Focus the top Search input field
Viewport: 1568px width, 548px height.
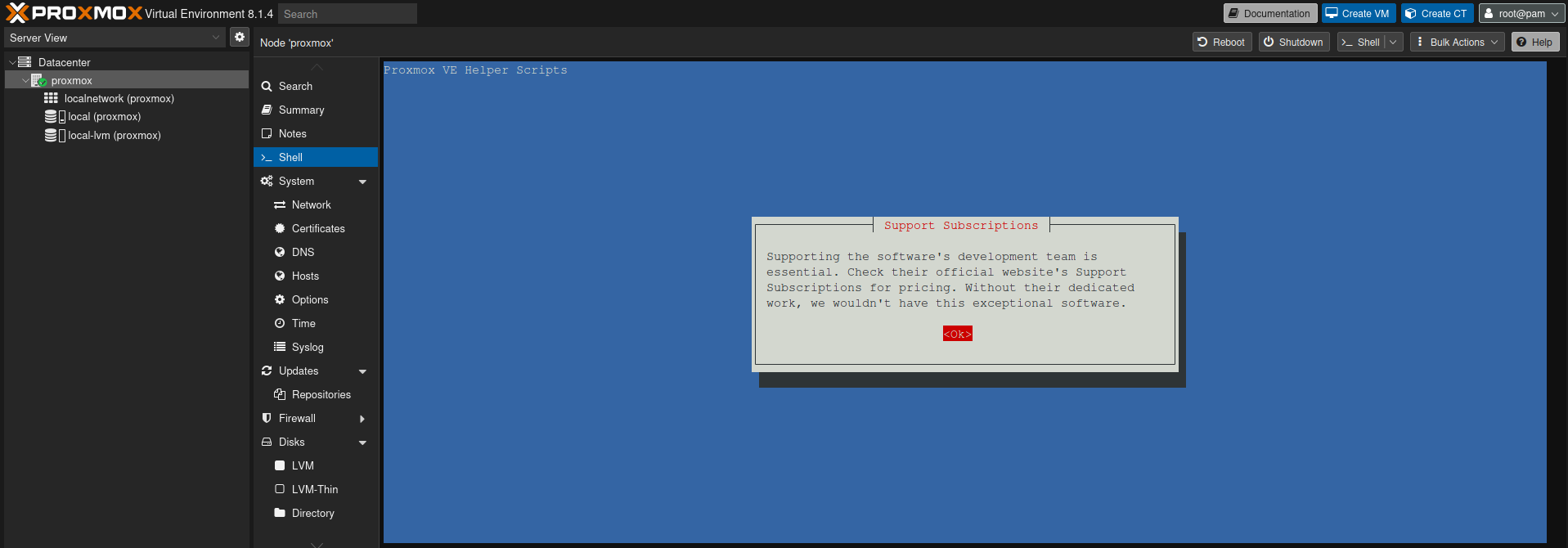point(348,14)
